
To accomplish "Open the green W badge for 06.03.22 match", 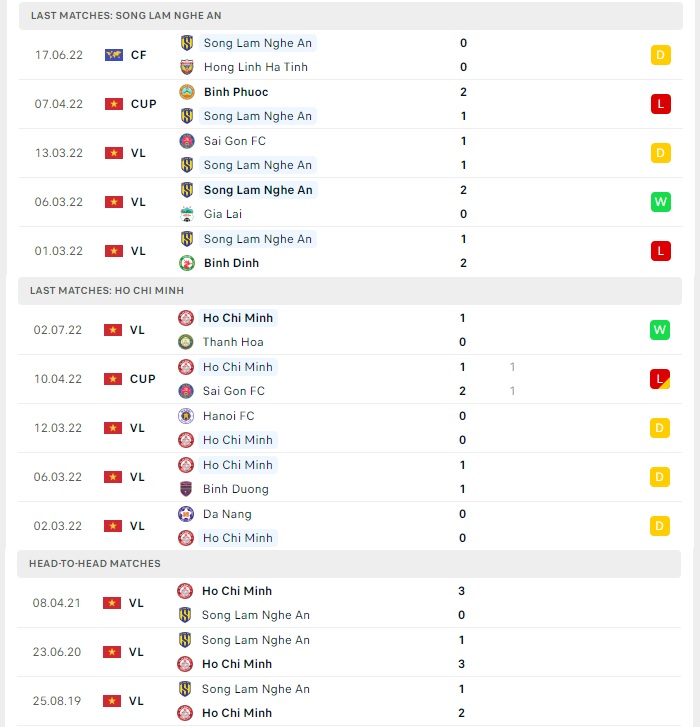I will coord(661,202).
